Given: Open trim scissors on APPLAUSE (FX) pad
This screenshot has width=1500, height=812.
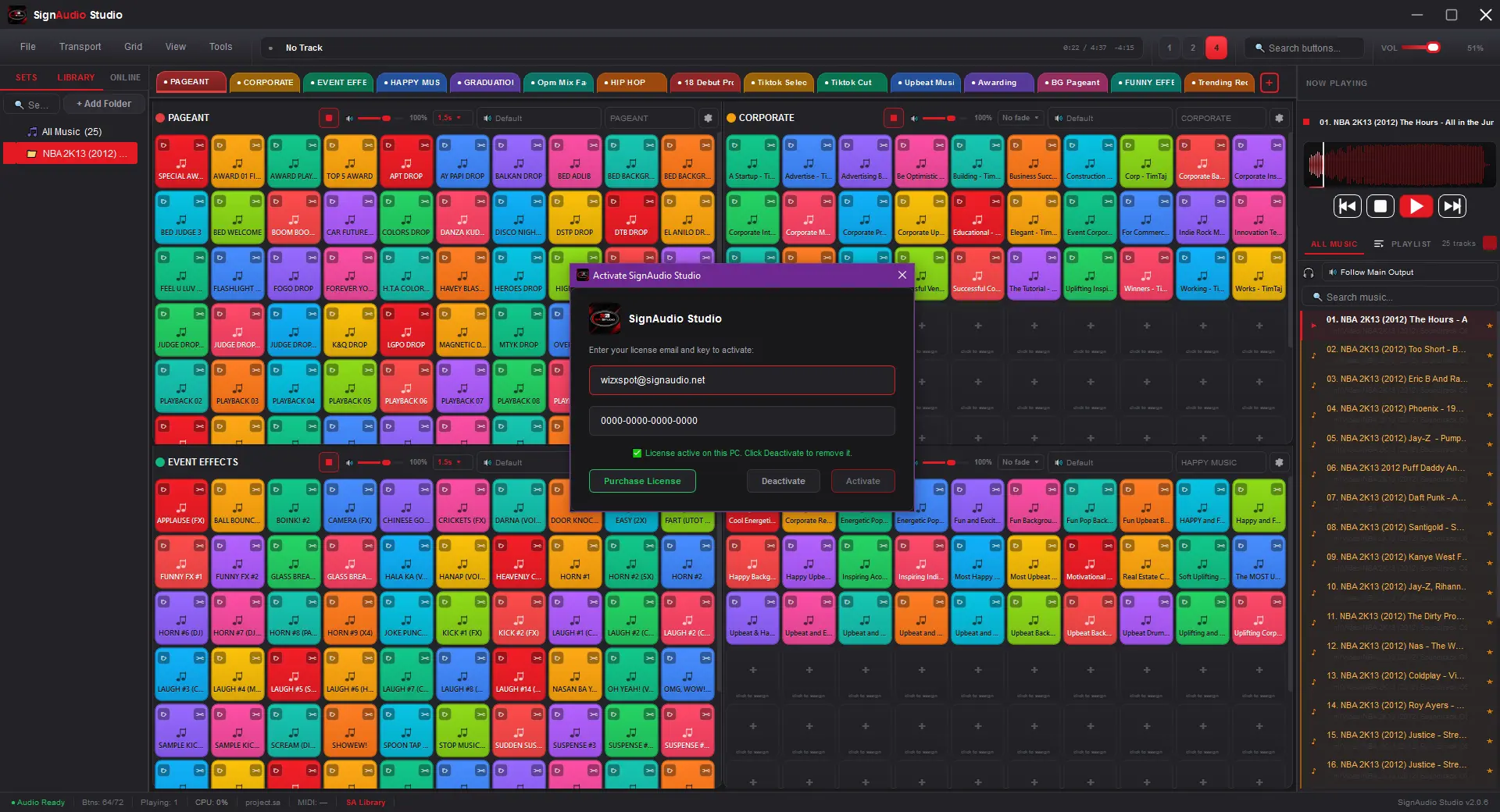Looking at the screenshot, I should (x=199, y=490).
